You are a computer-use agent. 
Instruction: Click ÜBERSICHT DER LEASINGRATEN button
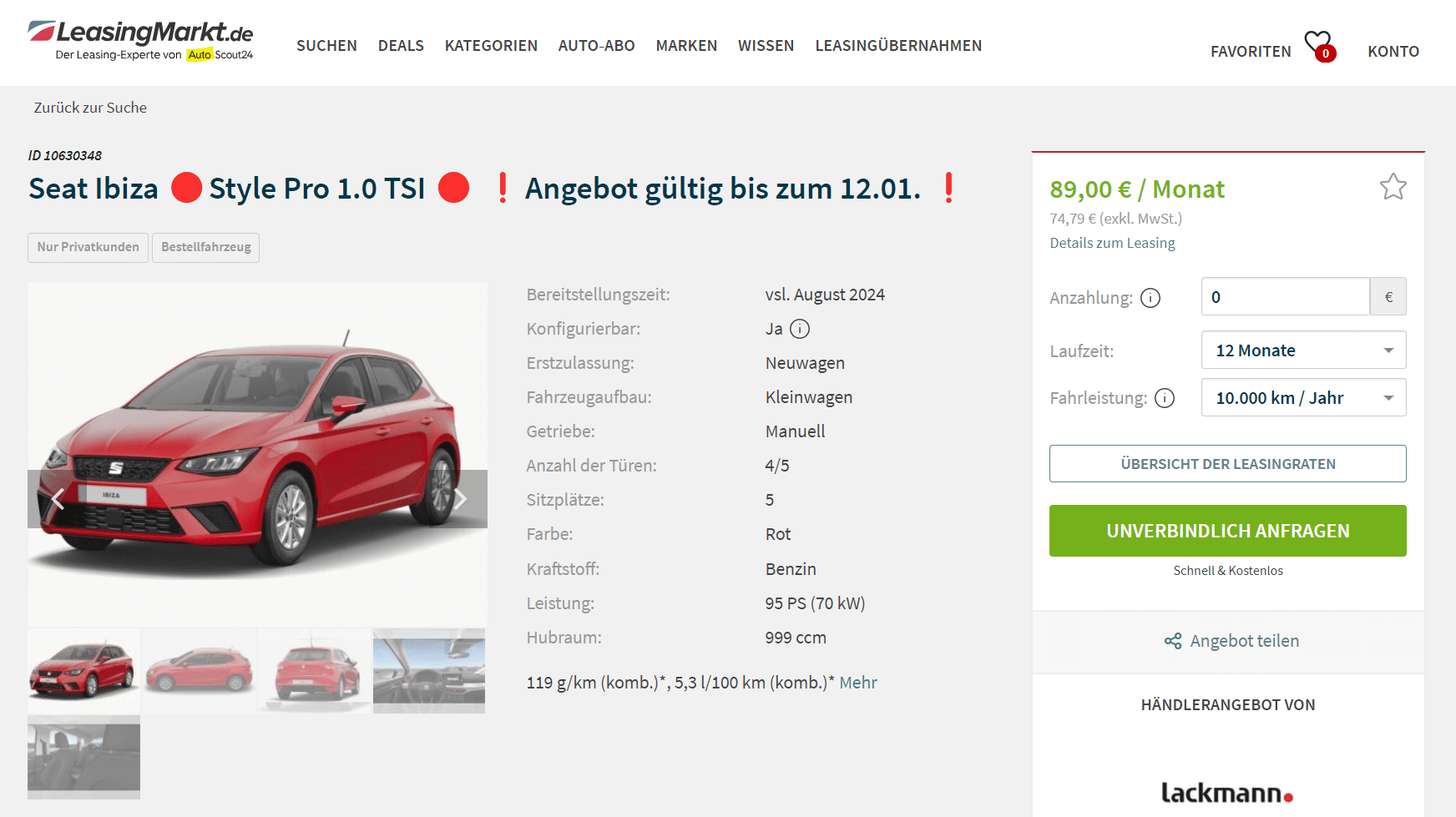pyautogui.click(x=1227, y=464)
